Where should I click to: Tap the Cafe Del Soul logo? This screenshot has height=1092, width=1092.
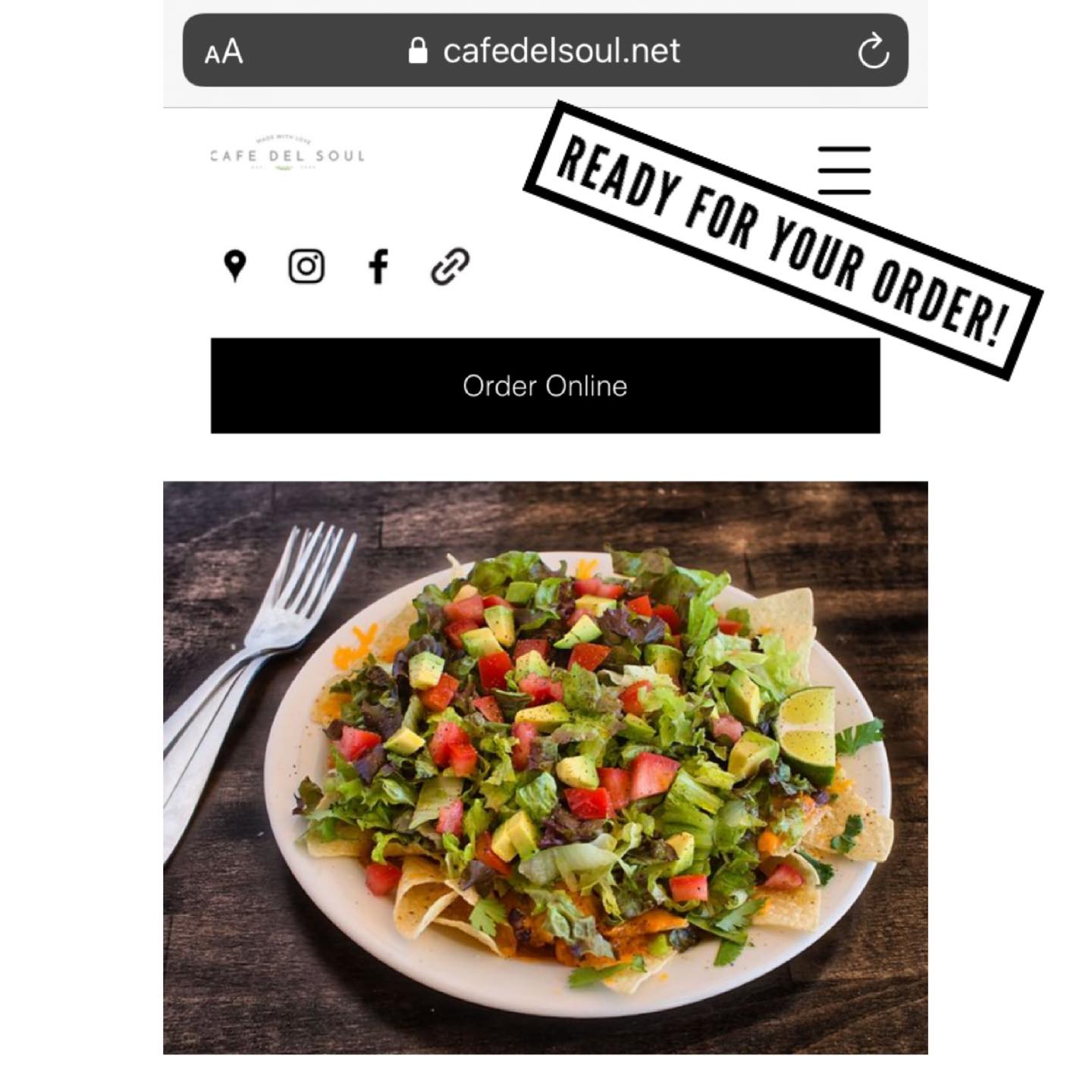287,155
